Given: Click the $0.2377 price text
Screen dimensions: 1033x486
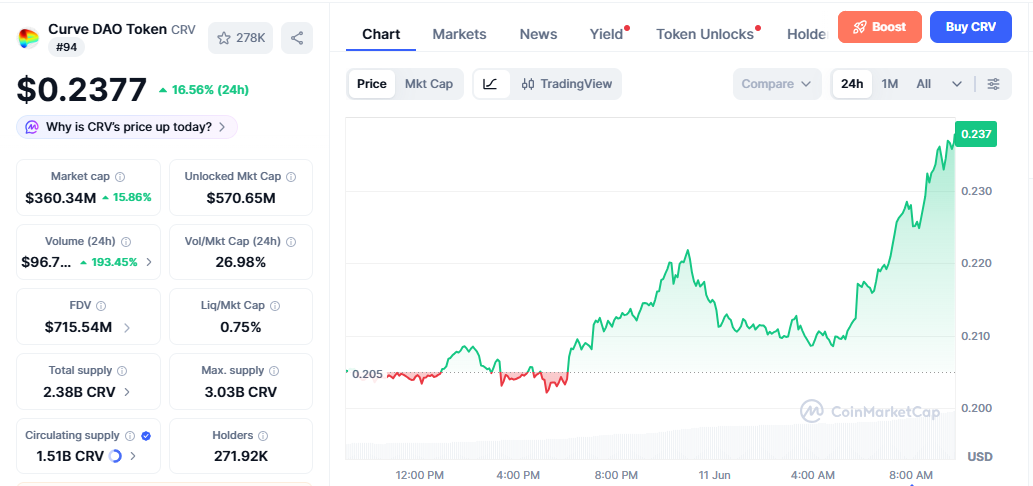Looking at the screenshot, I should pos(82,90).
